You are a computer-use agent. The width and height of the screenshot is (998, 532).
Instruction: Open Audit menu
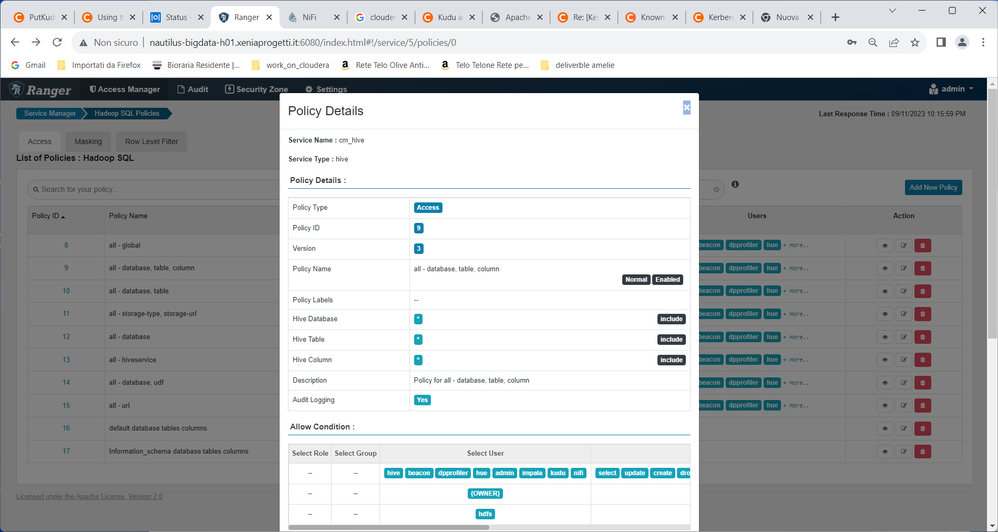tap(193, 90)
